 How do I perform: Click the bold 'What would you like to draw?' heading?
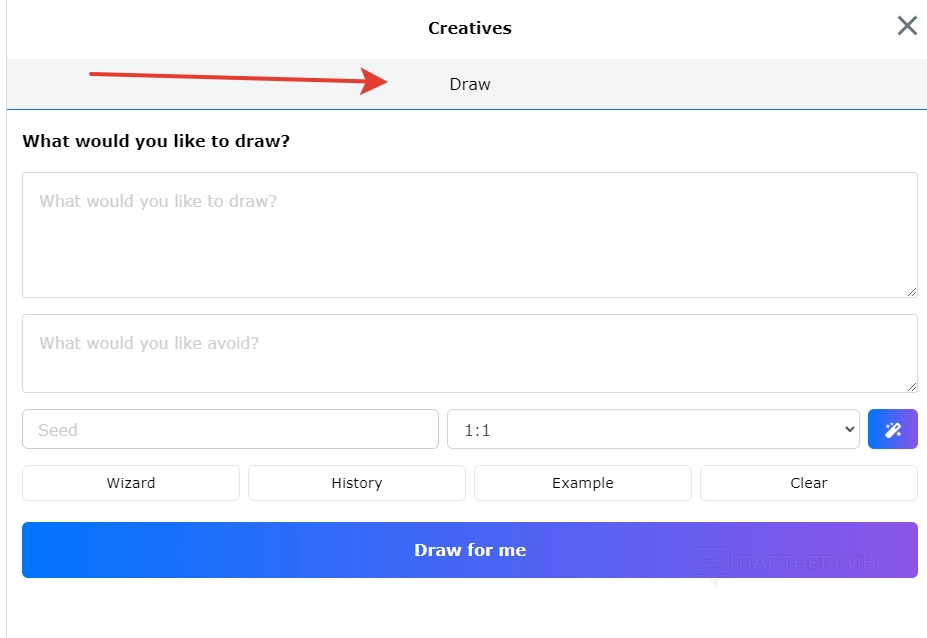pyautogui.click(x=156, y=141)
